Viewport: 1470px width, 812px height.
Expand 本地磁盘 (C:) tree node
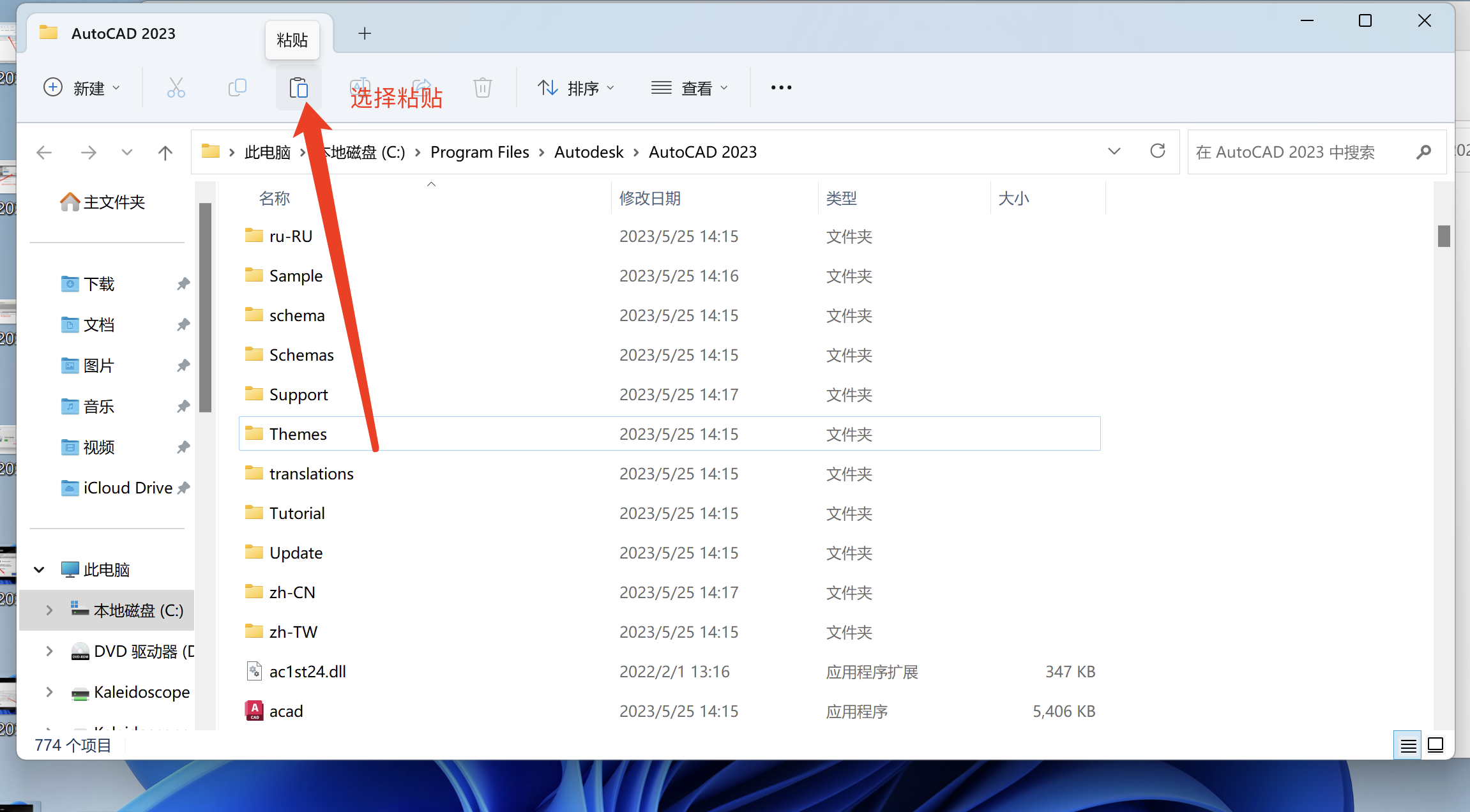(49, 610)
